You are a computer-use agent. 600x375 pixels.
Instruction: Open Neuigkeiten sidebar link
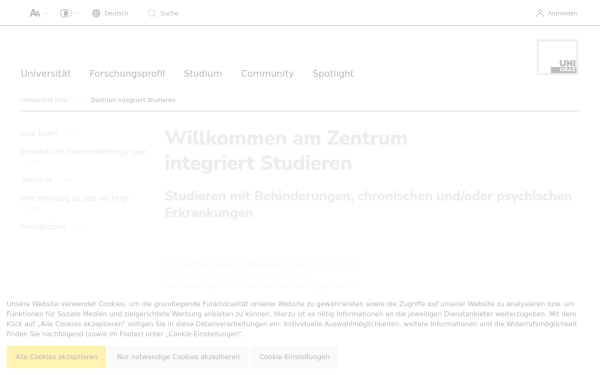click(43, 227)
